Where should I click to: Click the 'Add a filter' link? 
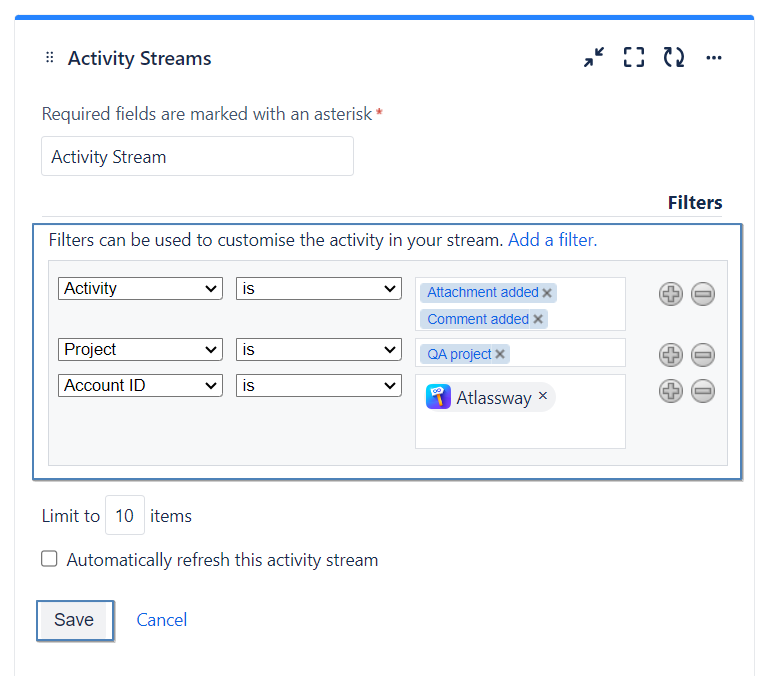pos(553,240)
